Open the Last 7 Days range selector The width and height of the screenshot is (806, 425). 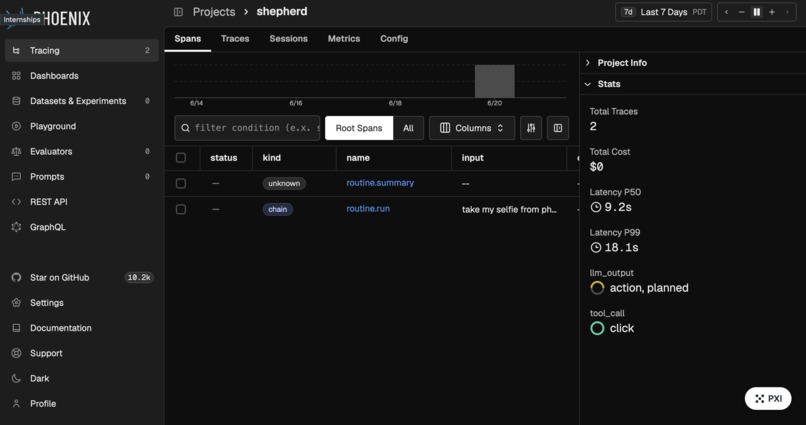tap(664, 12)
